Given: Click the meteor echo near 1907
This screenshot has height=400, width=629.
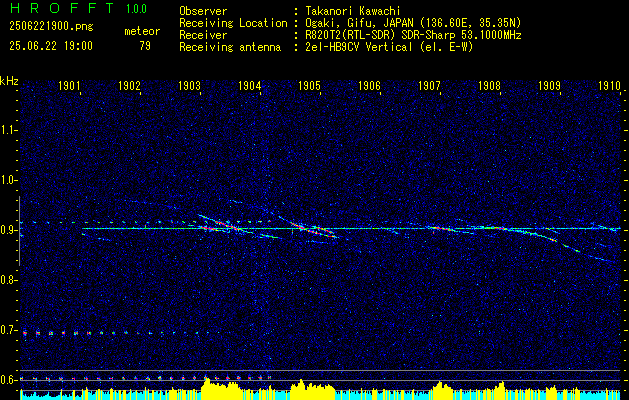Looking at the screenshot, I should [x=441, y=229].
